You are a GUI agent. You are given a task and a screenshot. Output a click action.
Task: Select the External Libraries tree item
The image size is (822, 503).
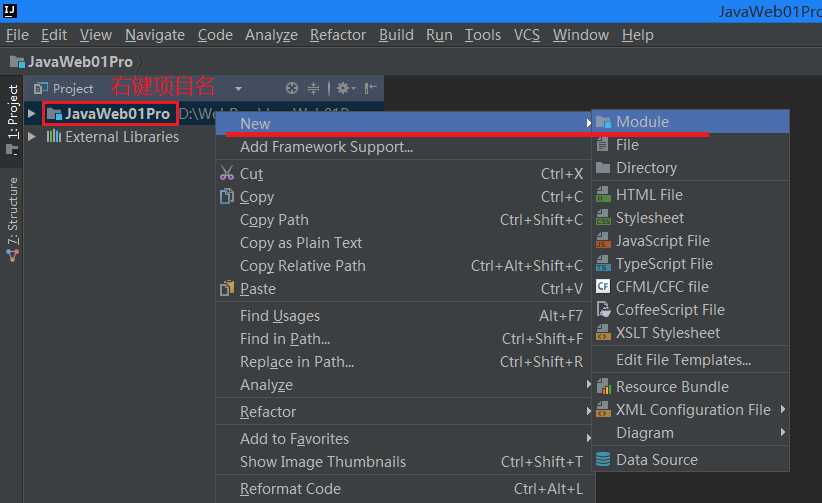click(113, 137)
